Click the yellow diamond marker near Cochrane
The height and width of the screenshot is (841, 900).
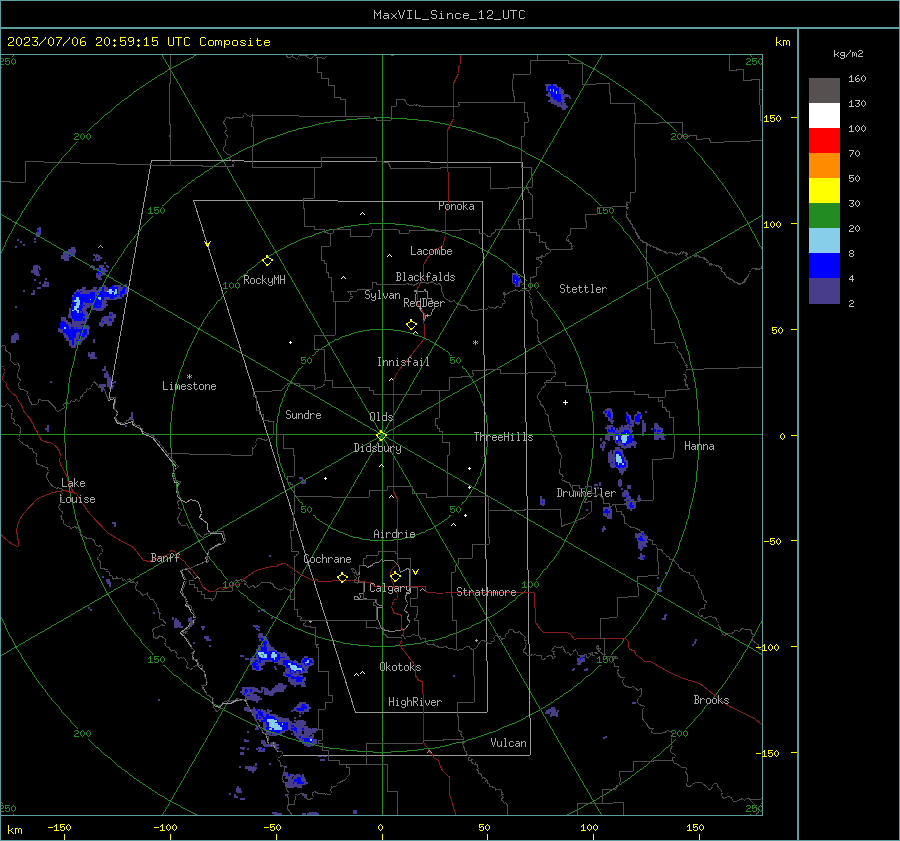point(342,578)
